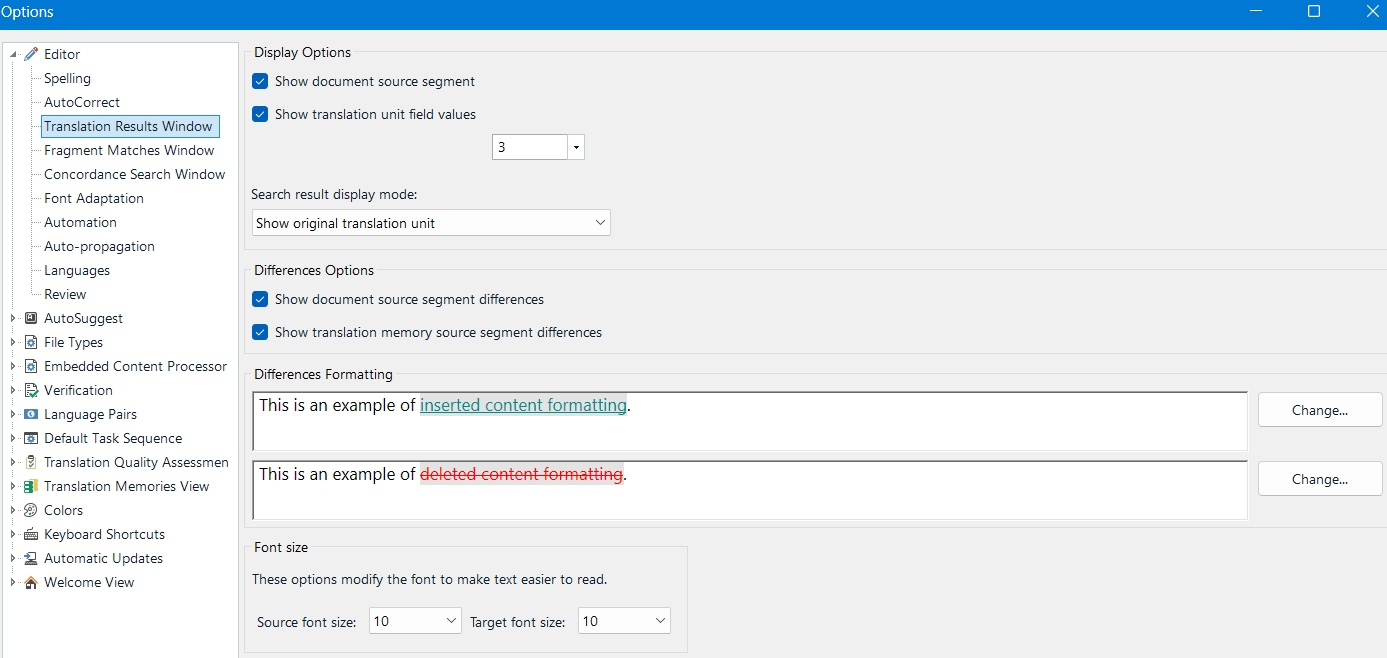The width and height of the screenshot is (1387, 658).
Task: Click the Translation Quality Assessment icon
Action: (x=31, y=462)
